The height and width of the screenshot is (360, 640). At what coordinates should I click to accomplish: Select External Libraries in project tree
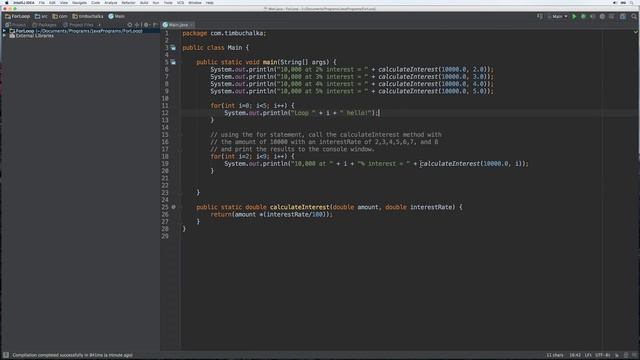coord(34,36)
